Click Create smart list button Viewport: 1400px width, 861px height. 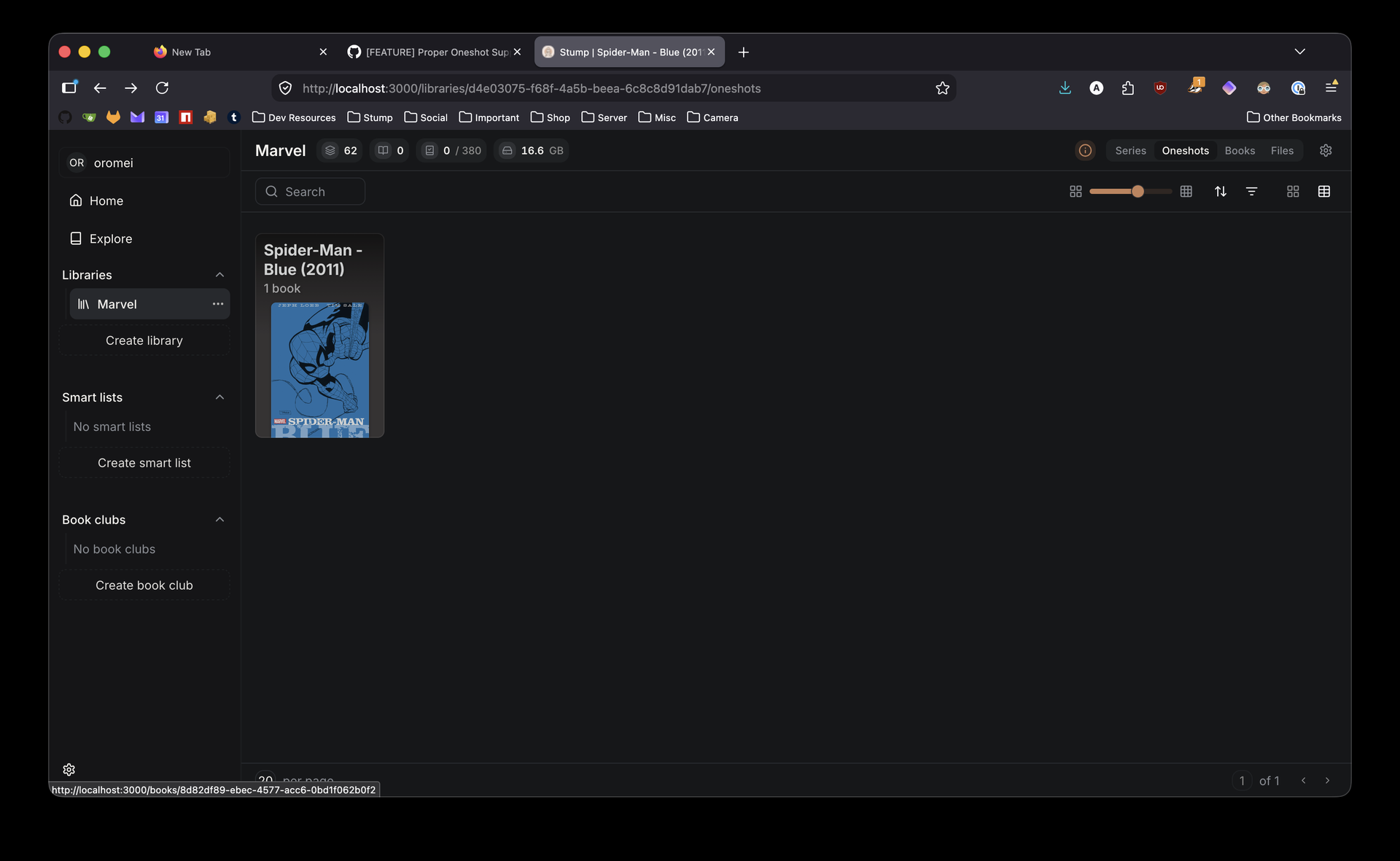point(144,463)
